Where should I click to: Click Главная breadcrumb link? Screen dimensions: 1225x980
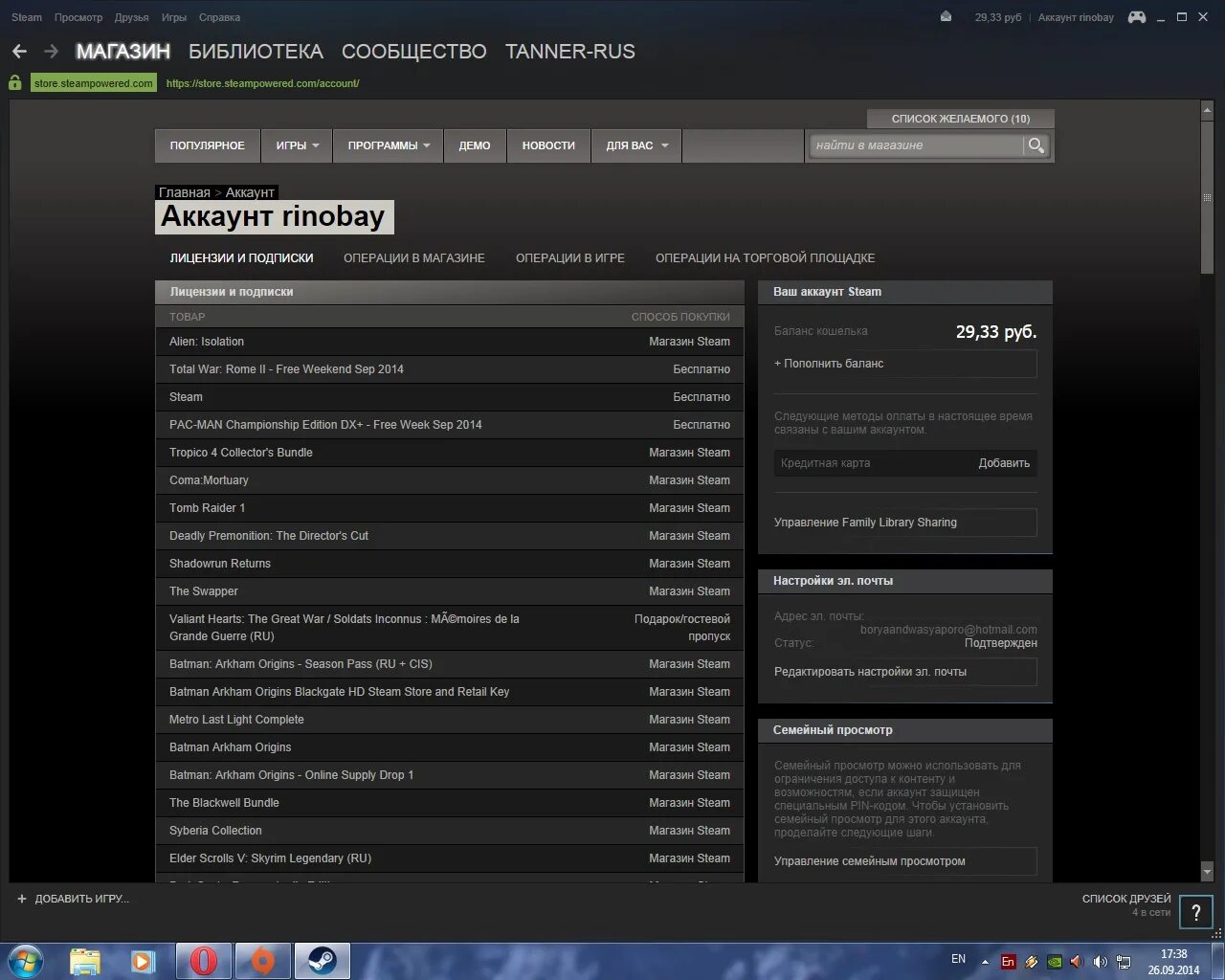click(x=185, y=192)
